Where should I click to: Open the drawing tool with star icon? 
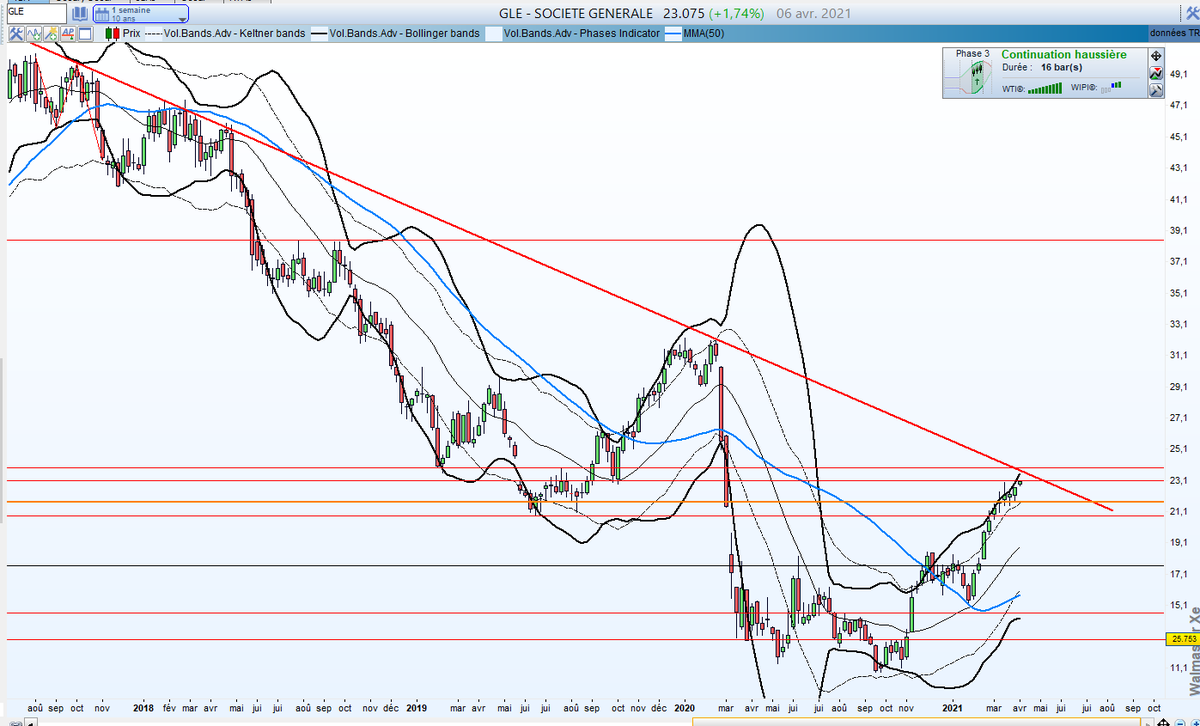pyautogui.click(x=49, y=33)
